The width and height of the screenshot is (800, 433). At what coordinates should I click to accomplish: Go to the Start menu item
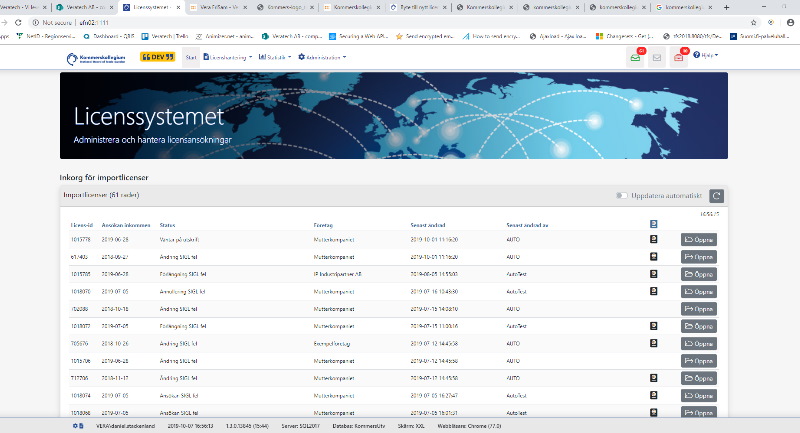point(189,57)
